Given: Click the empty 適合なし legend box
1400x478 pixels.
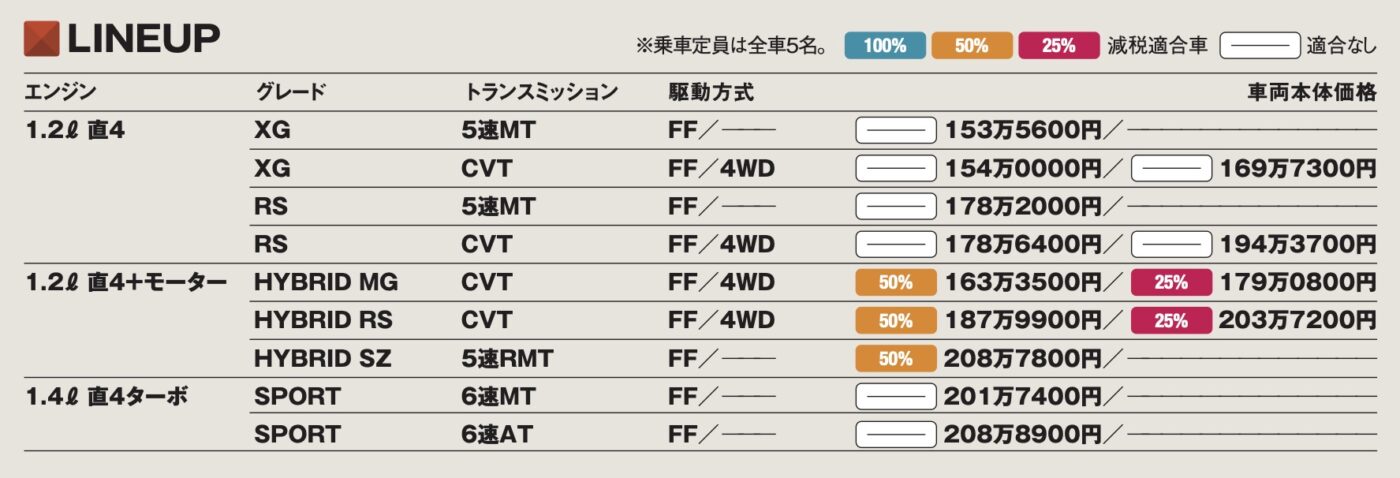Looking at the screenshot, I should (x=1259, y=45).
